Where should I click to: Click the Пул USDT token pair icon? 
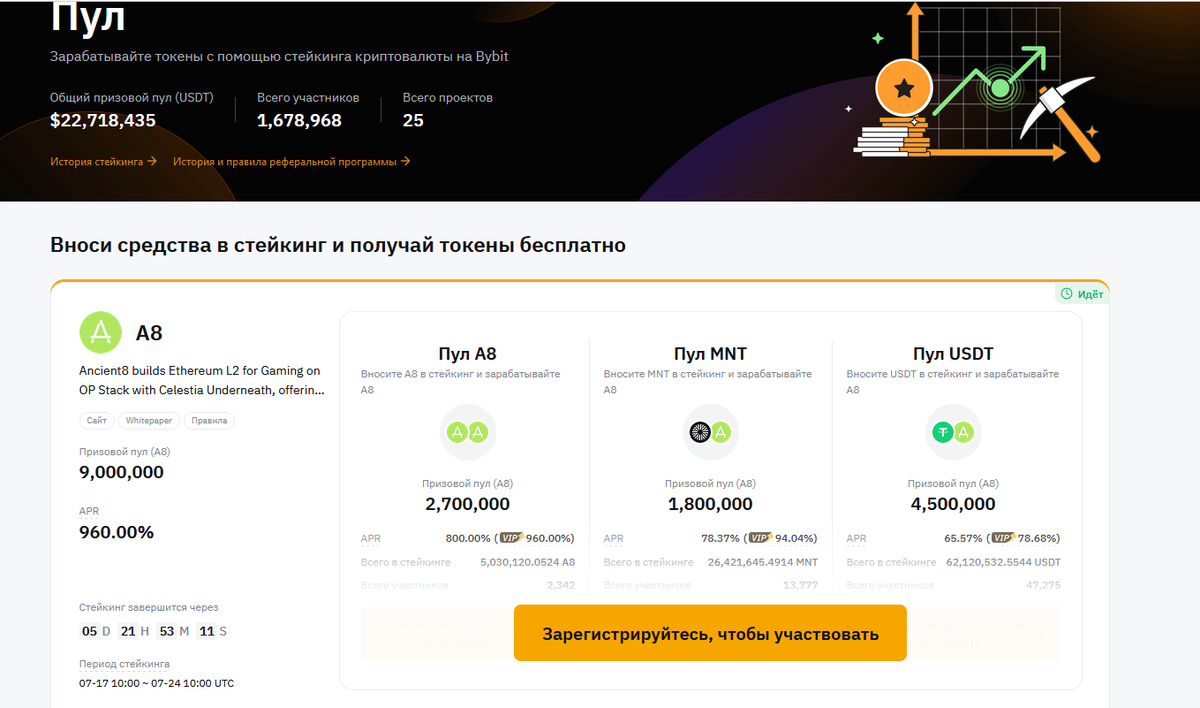click(953, 432)
